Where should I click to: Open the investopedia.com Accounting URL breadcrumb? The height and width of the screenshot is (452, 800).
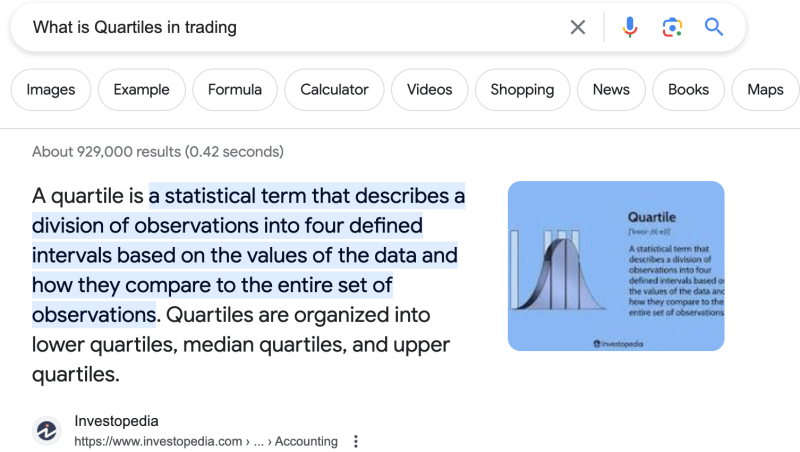(x=205, y=441)
